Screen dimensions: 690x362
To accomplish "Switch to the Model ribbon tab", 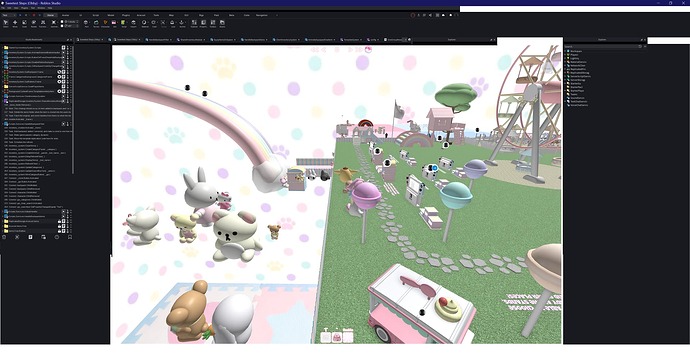I will (110, 15).
